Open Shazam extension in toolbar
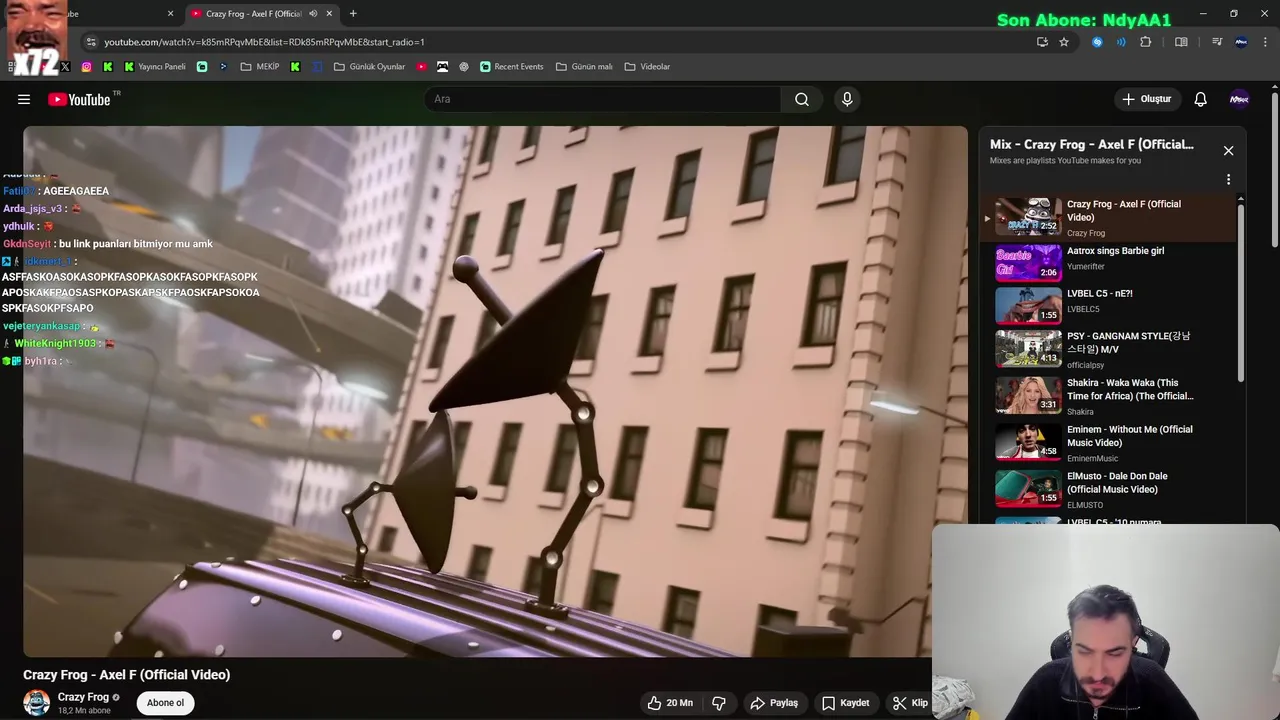The height and width of the screenshot is (720, 1280). click(1097, 42)
